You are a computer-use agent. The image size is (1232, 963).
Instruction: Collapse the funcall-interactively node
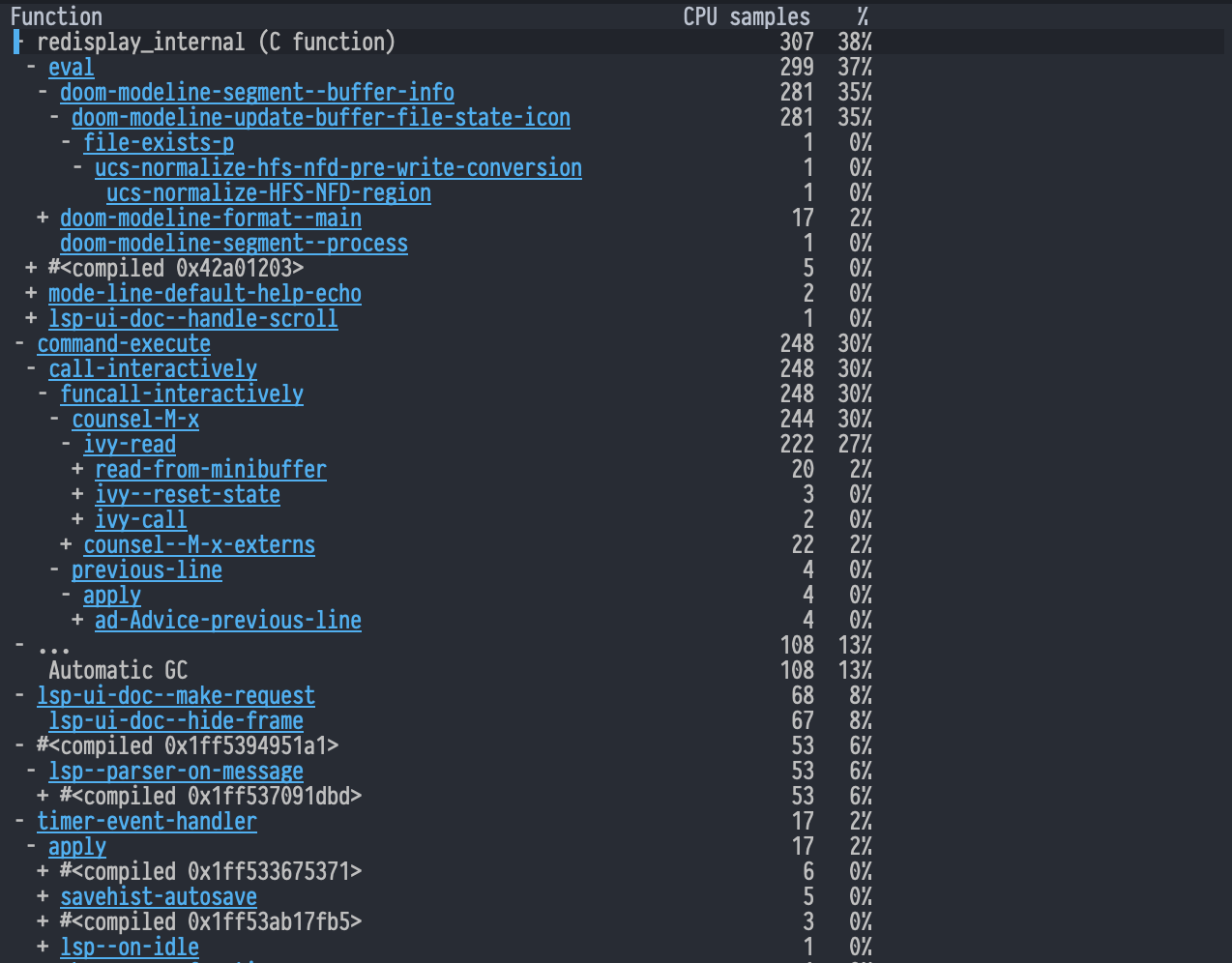click(x=43, y=394)
